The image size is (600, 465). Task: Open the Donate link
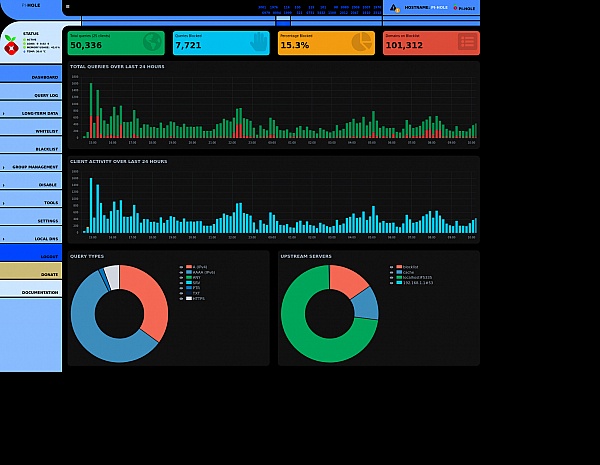pos(31,271)
